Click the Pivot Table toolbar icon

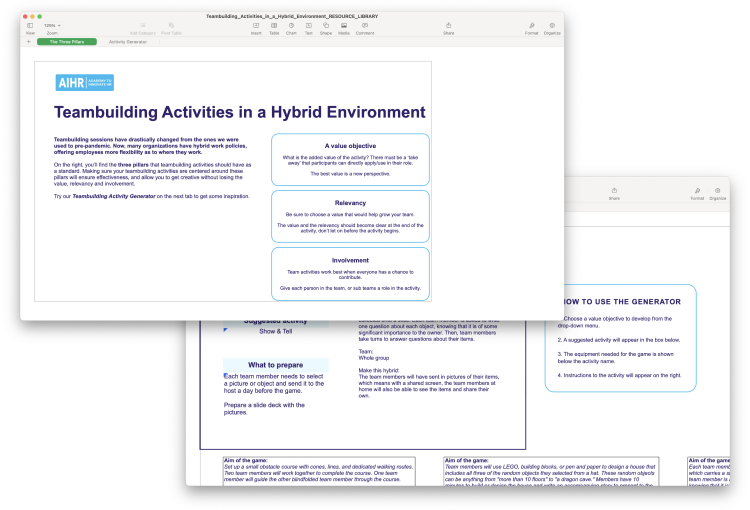tap(171, 25)
